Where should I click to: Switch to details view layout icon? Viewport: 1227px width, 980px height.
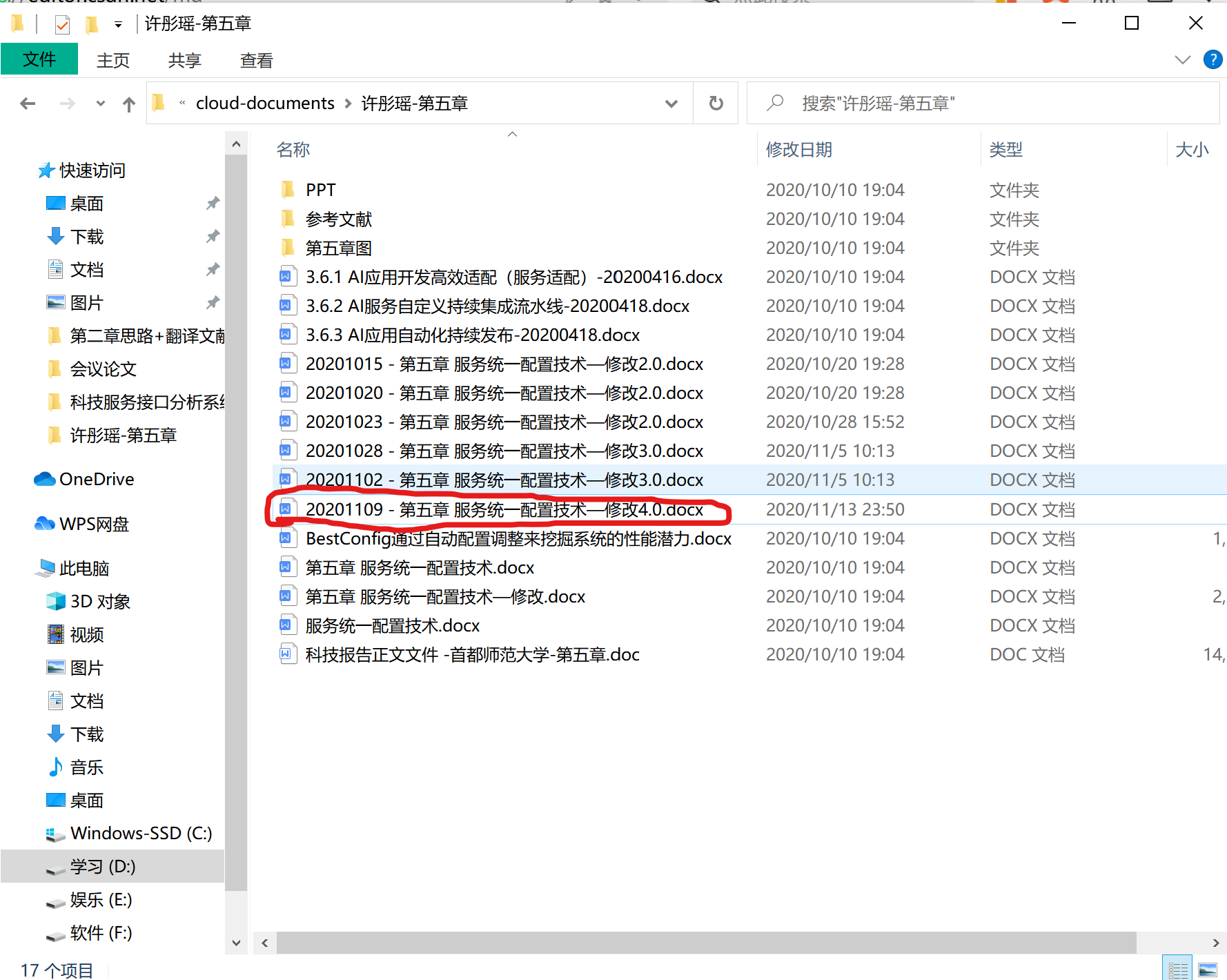(x=1178, y=969)
